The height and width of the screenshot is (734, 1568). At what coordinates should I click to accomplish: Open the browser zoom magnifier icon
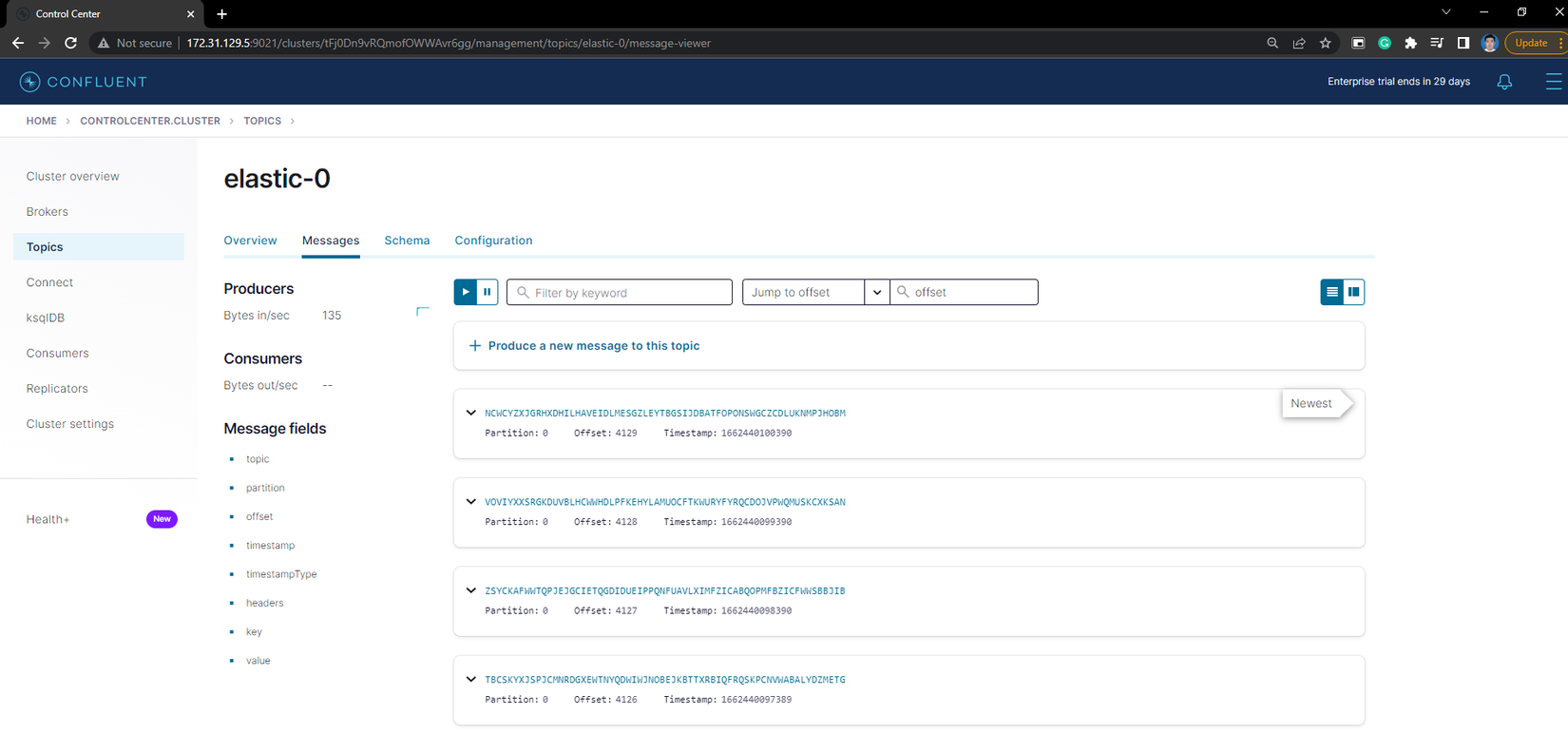1272,43
